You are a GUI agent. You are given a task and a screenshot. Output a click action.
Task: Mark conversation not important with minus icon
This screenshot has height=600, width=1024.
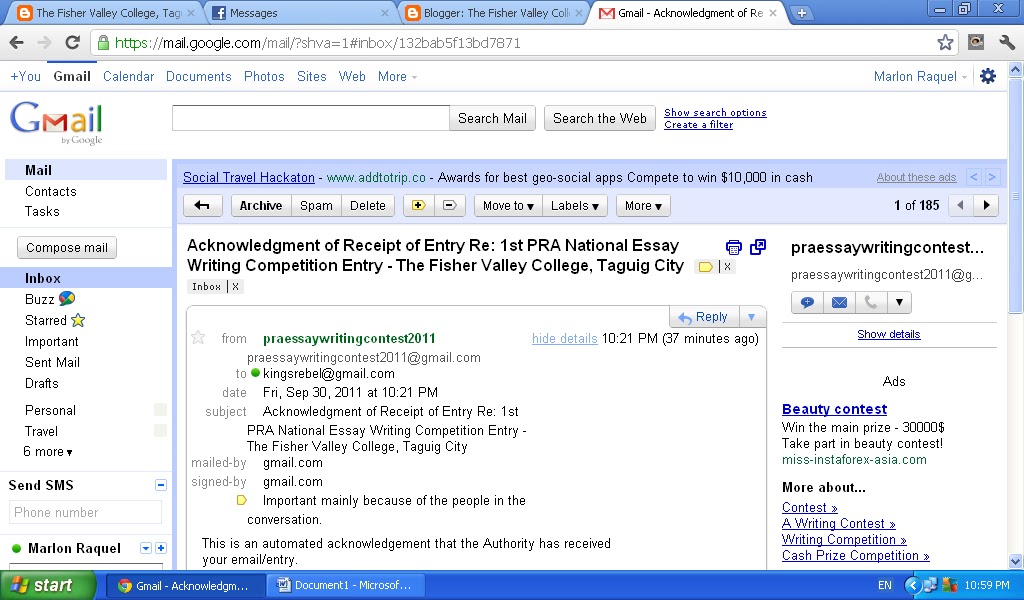pos(449,206)
